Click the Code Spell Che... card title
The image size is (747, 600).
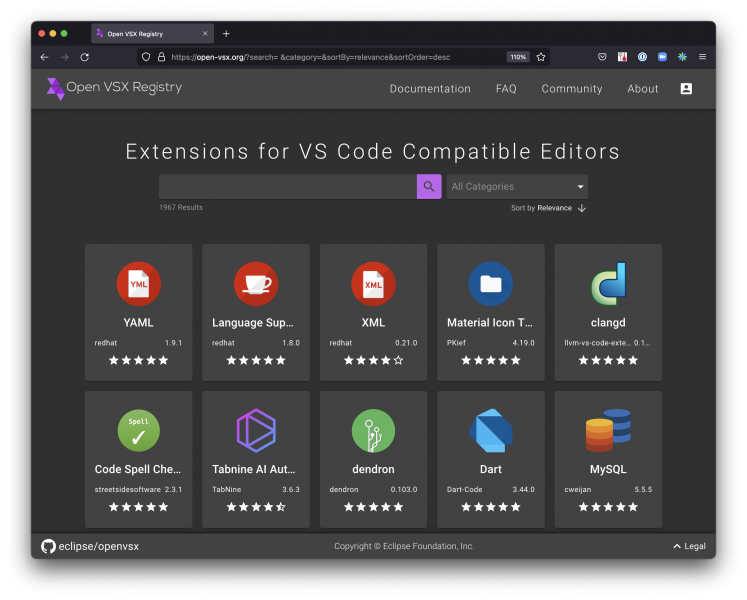tap(138, 469)
